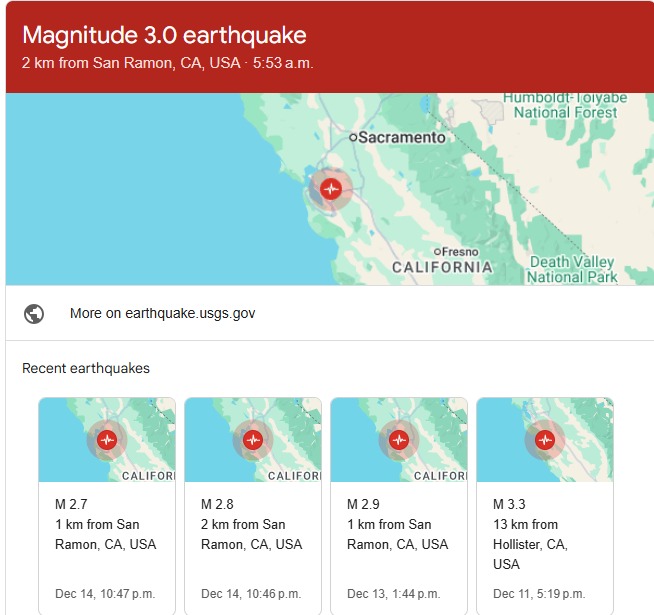Click the Fresno label on the map
Viewport: 654px width, 615px height.
(x=460, y=251)
